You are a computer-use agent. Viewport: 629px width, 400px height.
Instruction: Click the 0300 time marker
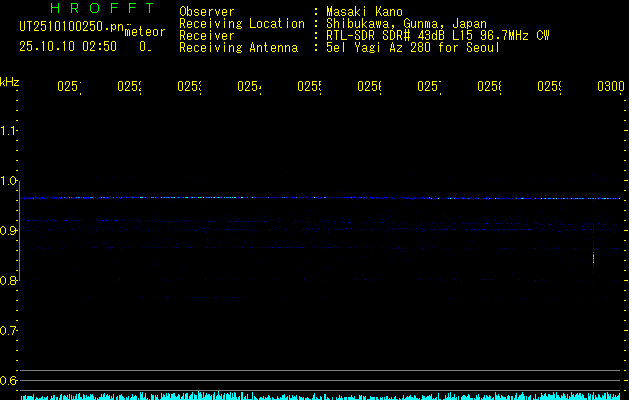tap(610, 87)
